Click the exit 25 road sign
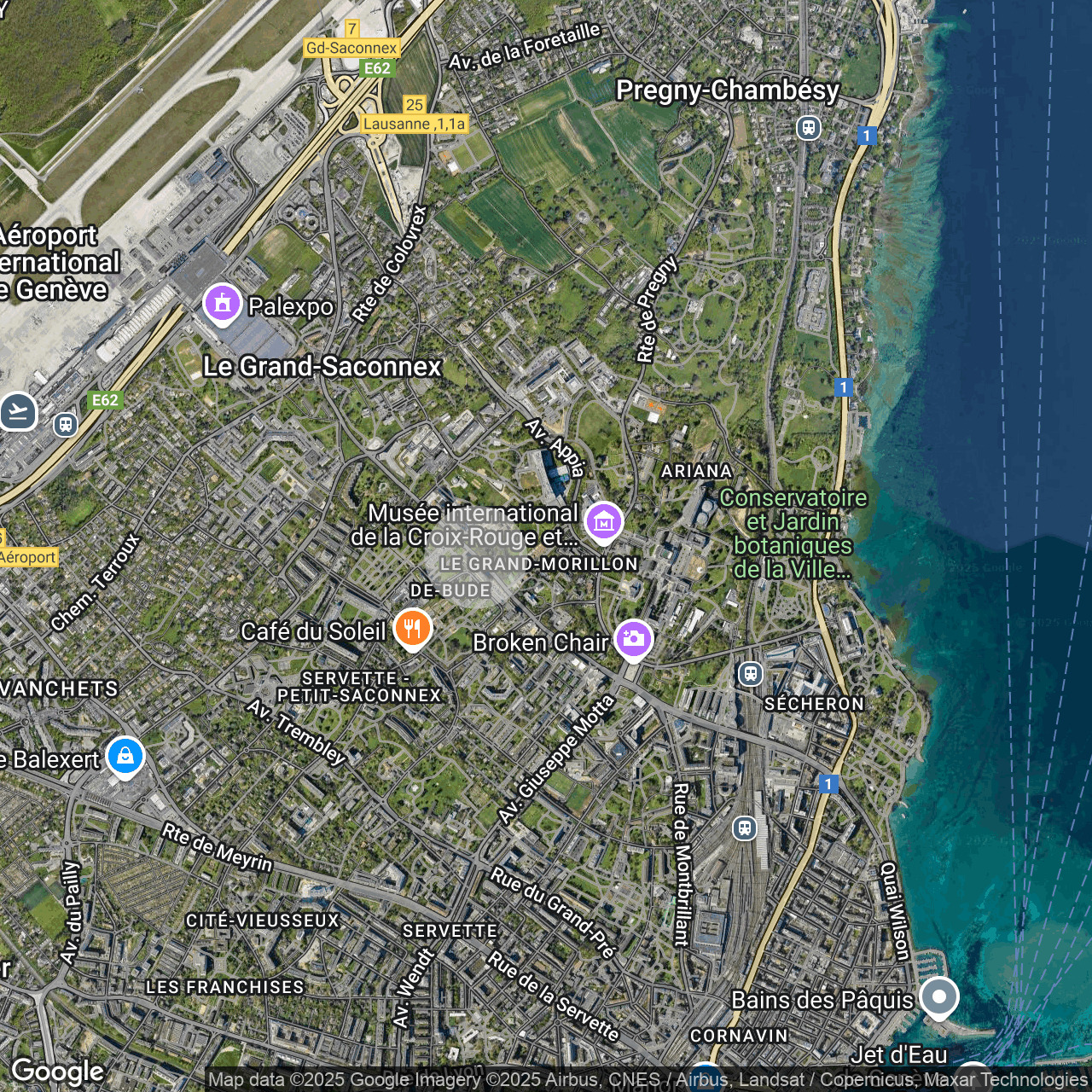Viewport: 1092px width, 1092px height. point(415,104)
